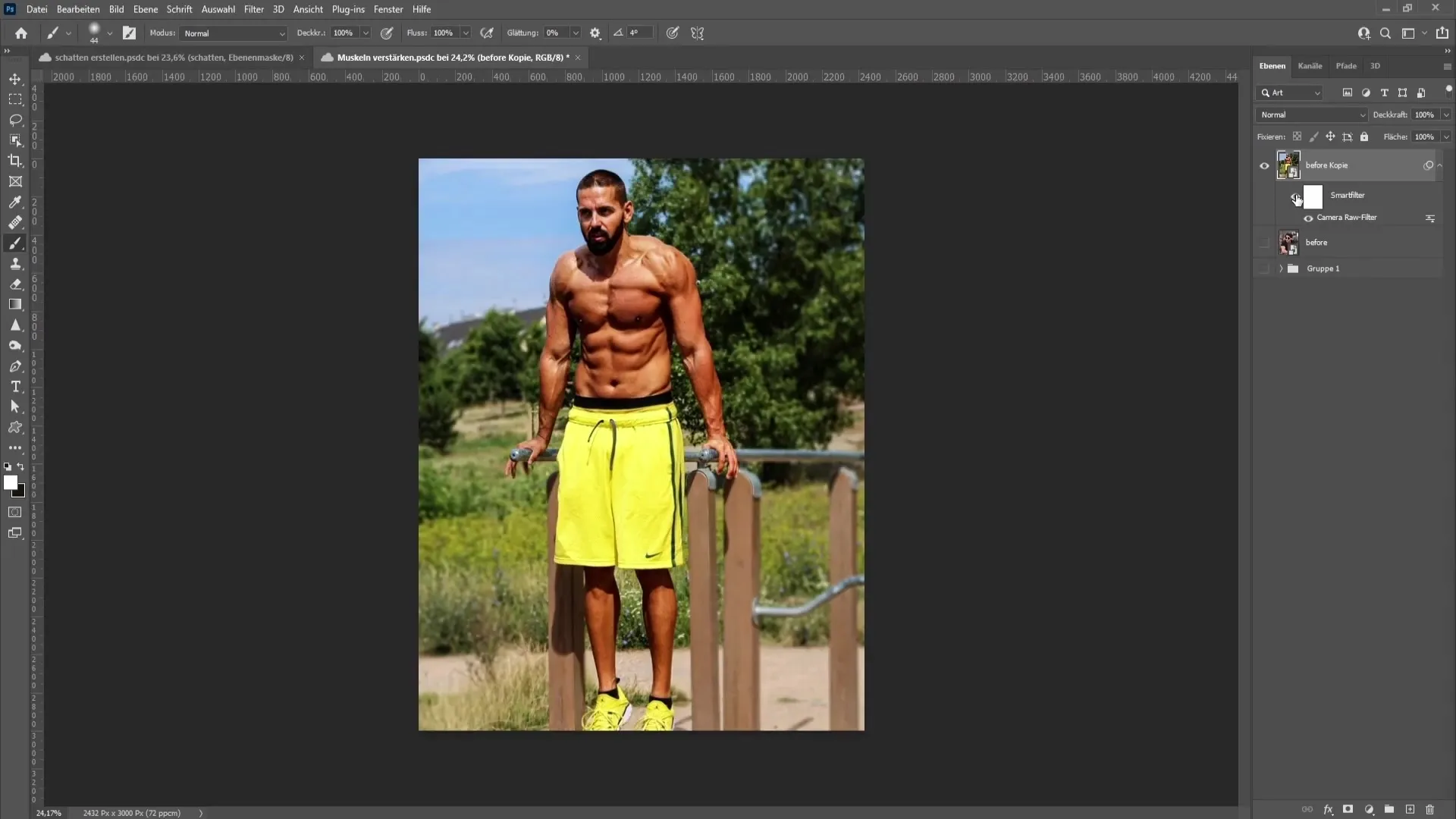Open the Fenster menu

pyautogui.click(x=388, y=9)
